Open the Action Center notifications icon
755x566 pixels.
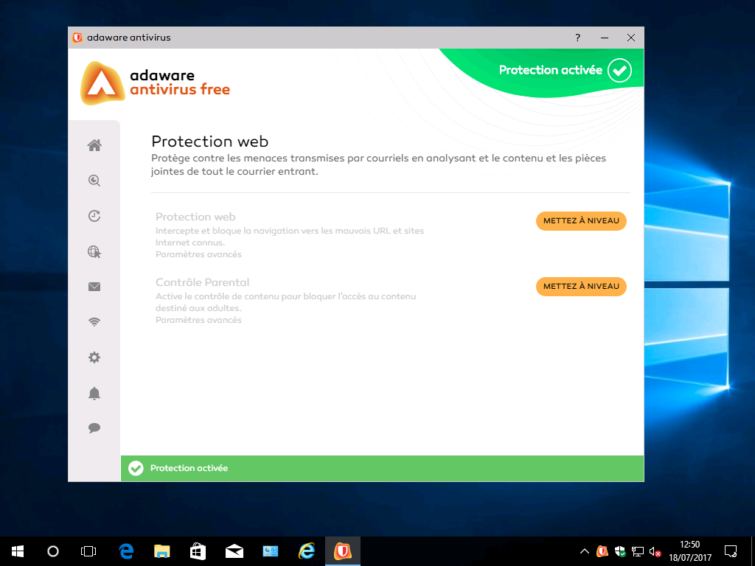tap(731, 551)
